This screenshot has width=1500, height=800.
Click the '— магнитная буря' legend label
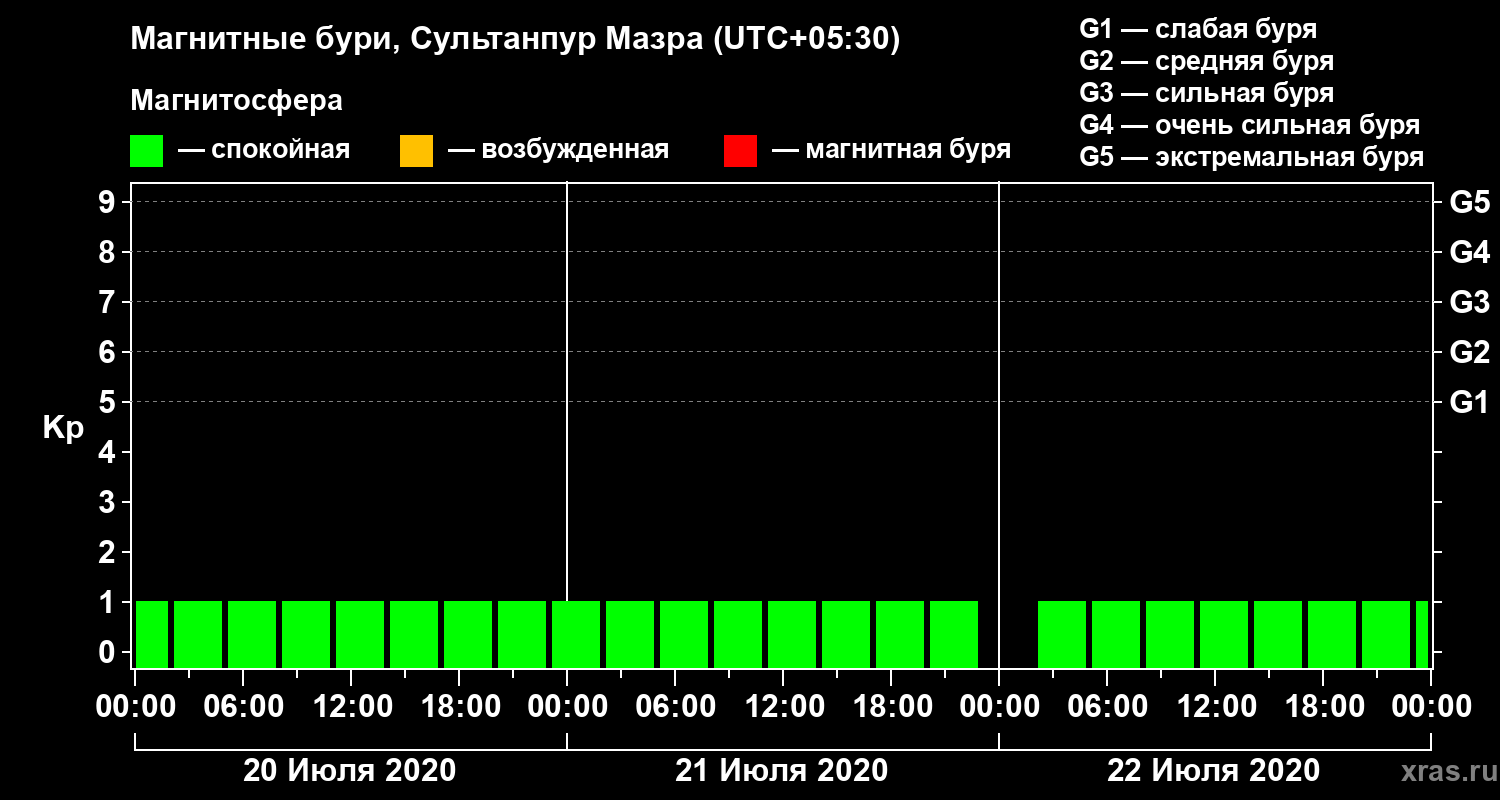892,151
